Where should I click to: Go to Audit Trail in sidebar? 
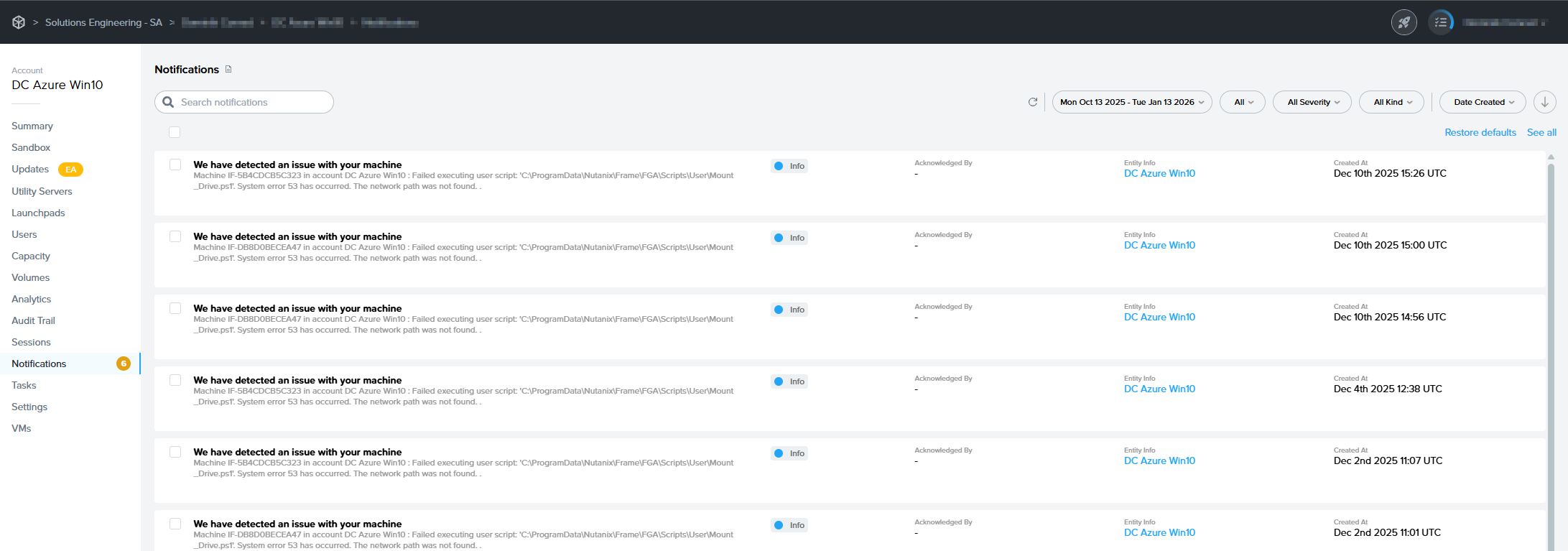[x=33, y=320]
